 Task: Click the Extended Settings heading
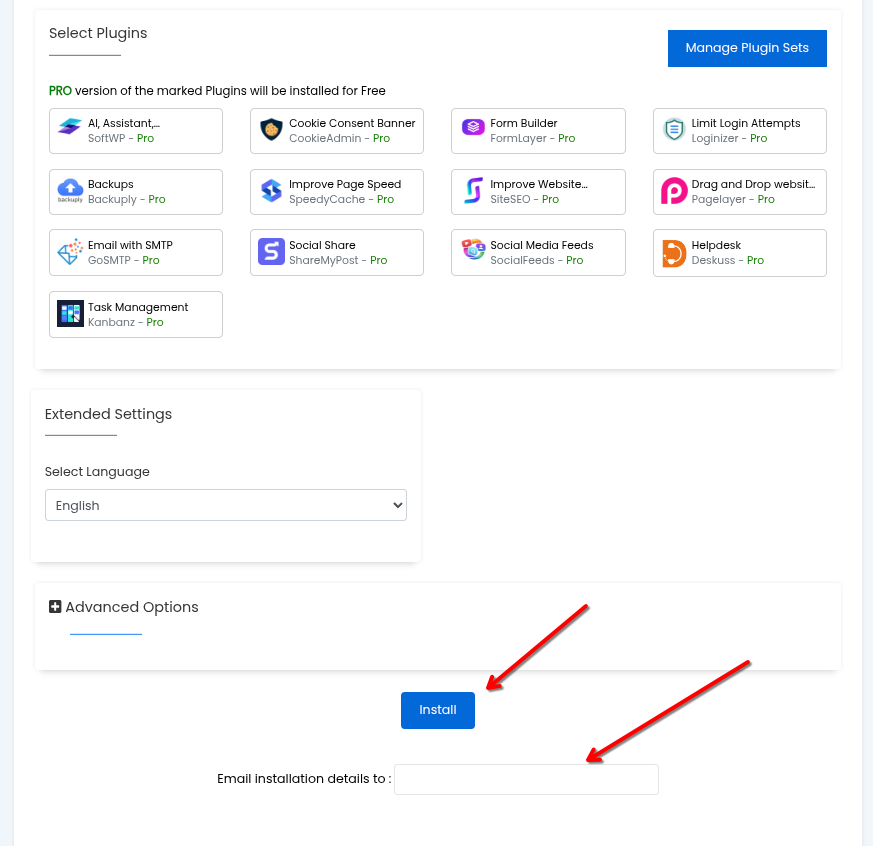[x=108, y=414]
